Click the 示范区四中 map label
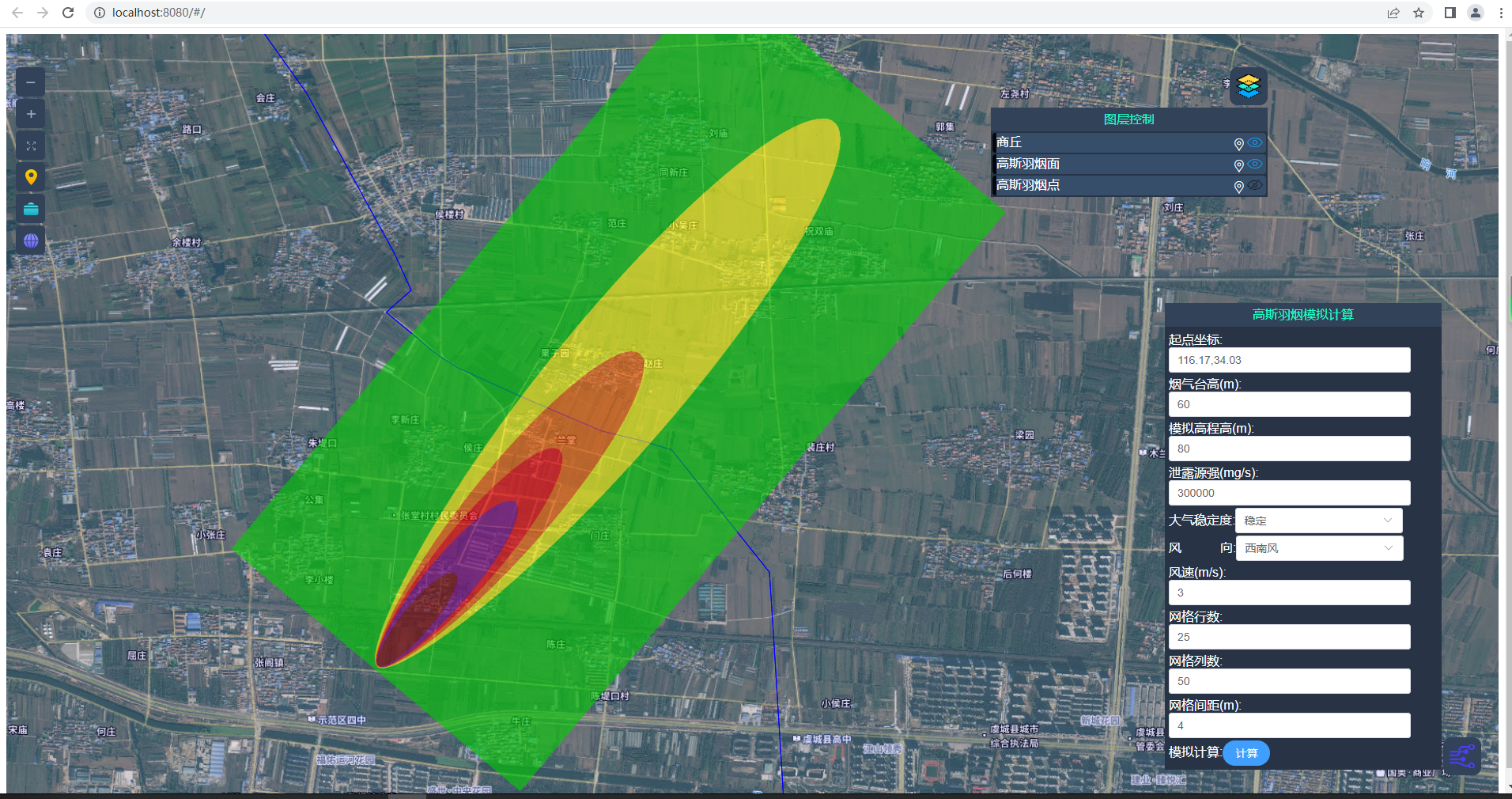This screenshot has height=799, width=1512. tap(342, 720)
